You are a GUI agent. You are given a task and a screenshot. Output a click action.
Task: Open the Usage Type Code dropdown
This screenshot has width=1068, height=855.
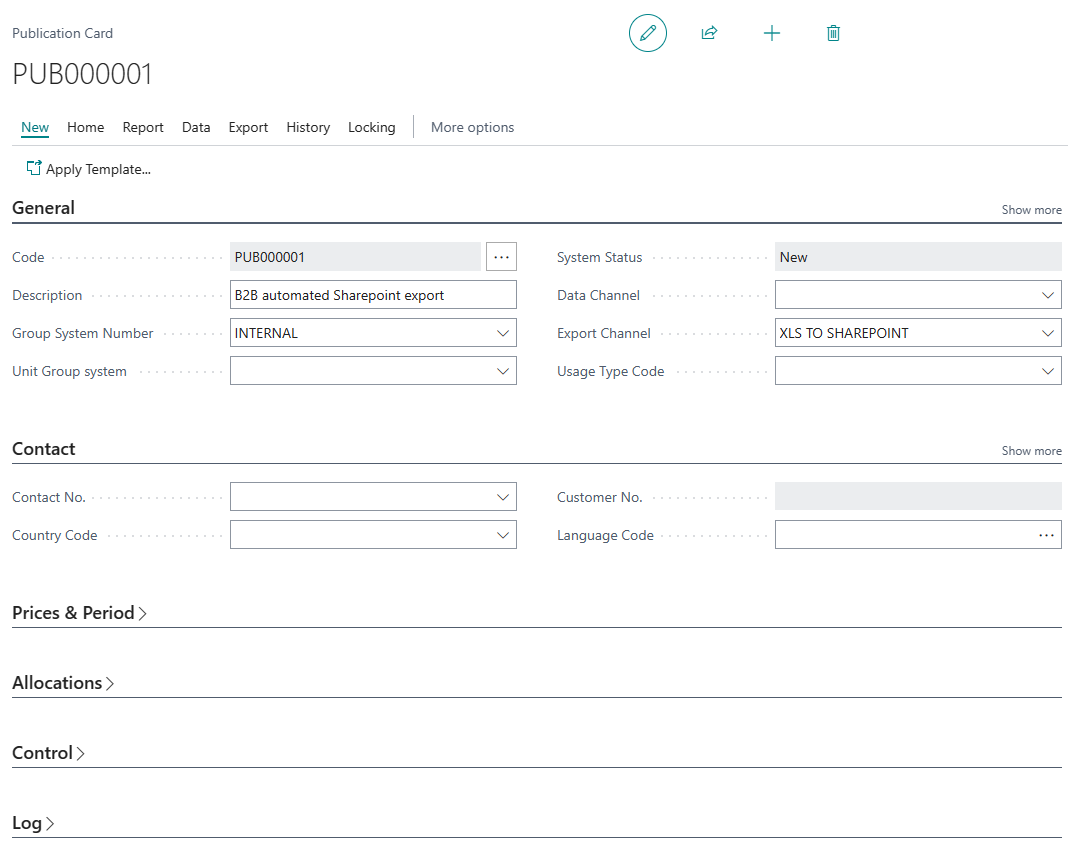tap(1047, 371)
